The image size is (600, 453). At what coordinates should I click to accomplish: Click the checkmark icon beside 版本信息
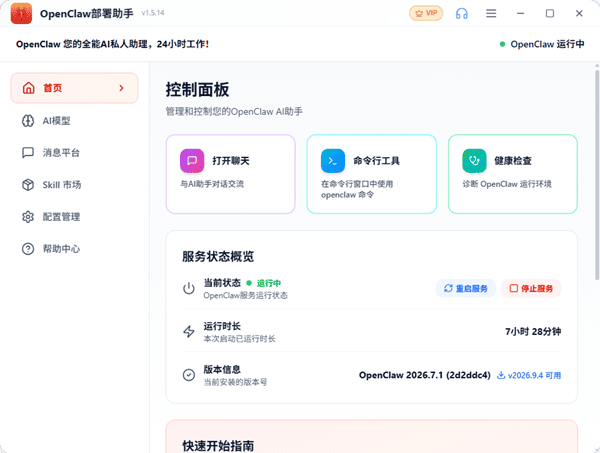pyautogui.click(x=189, y=375)
